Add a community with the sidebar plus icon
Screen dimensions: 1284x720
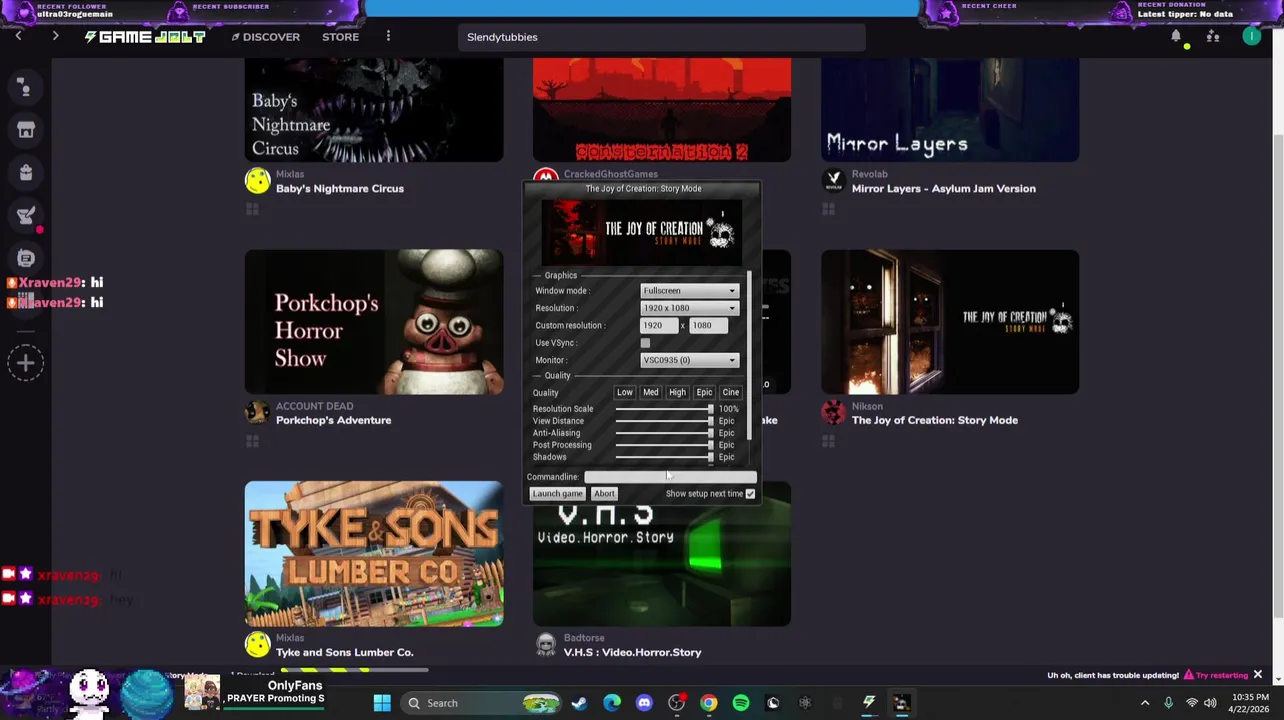pos(26,363)
